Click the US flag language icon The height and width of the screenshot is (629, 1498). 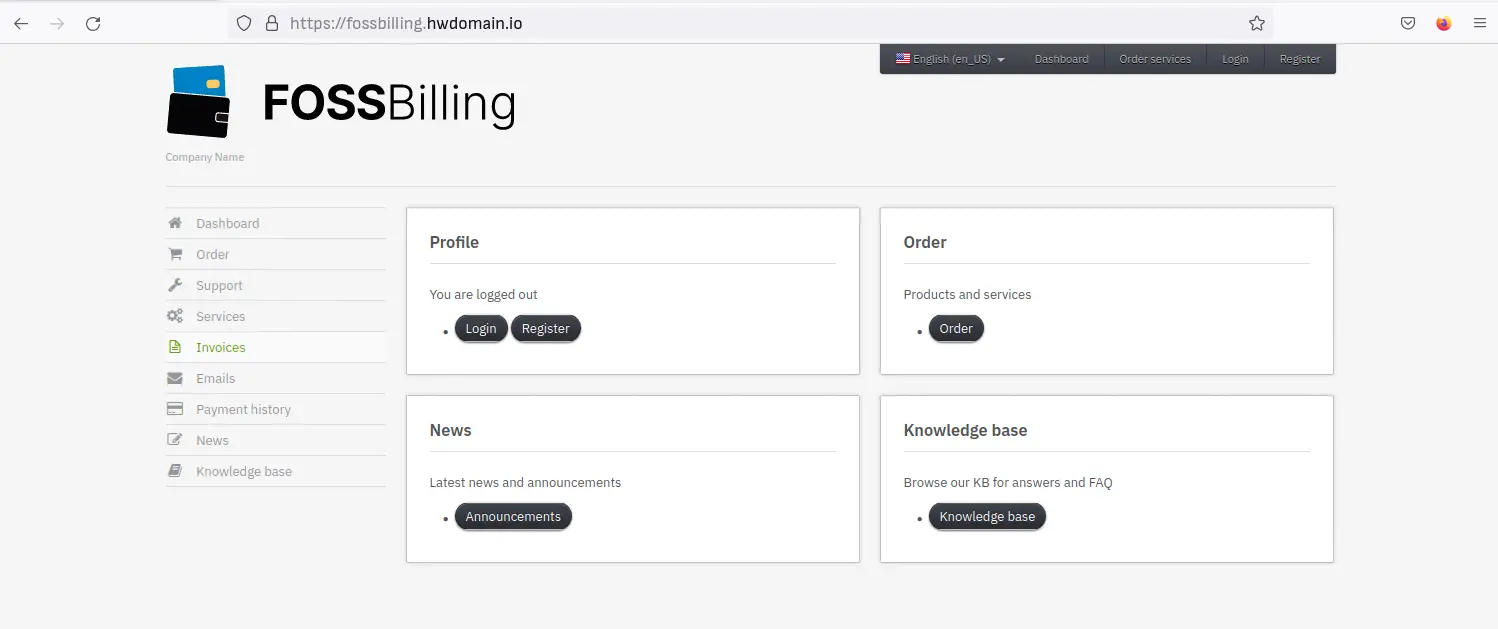(x=903, y=59)
